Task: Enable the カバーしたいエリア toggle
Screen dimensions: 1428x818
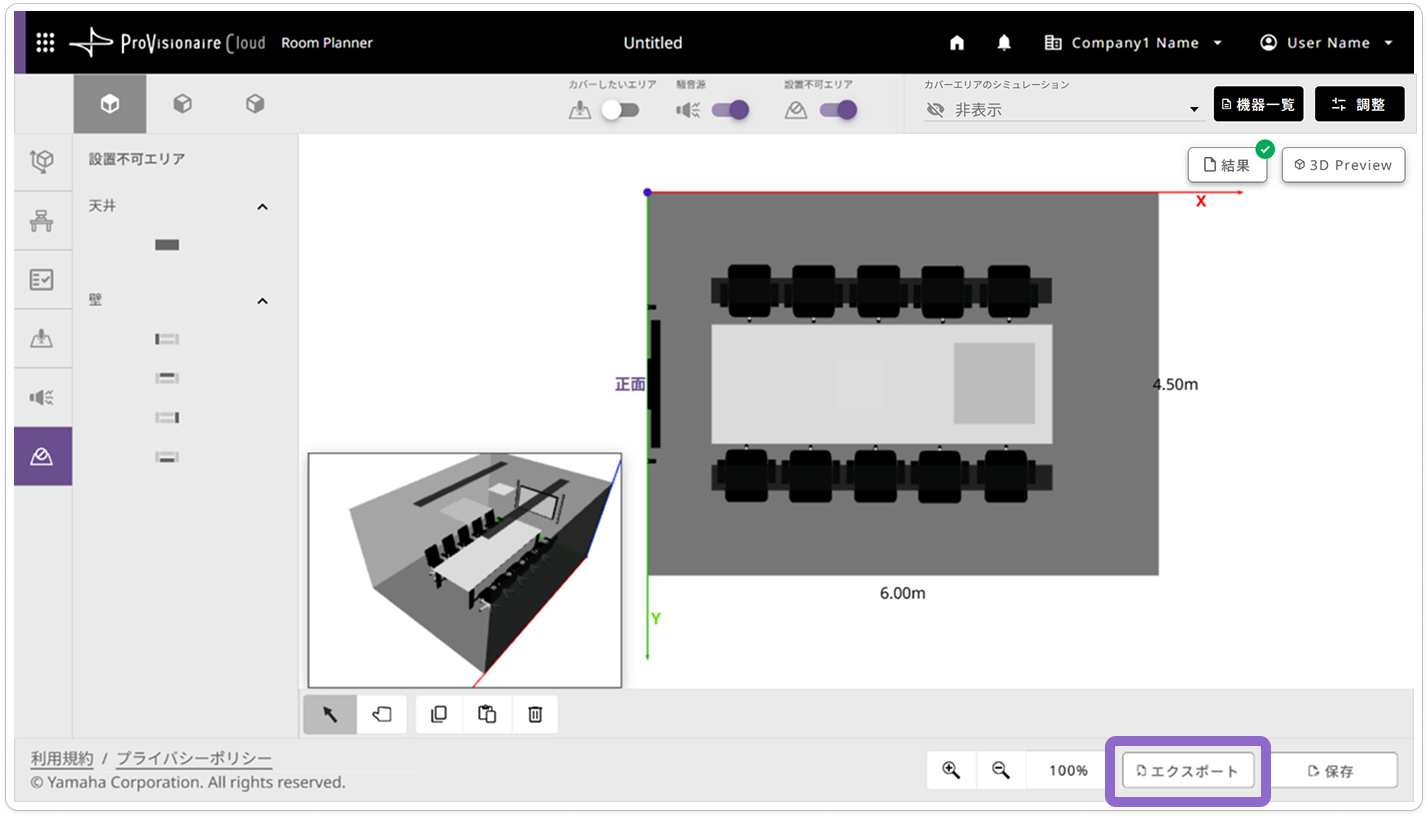Action: tap(620, 110)
